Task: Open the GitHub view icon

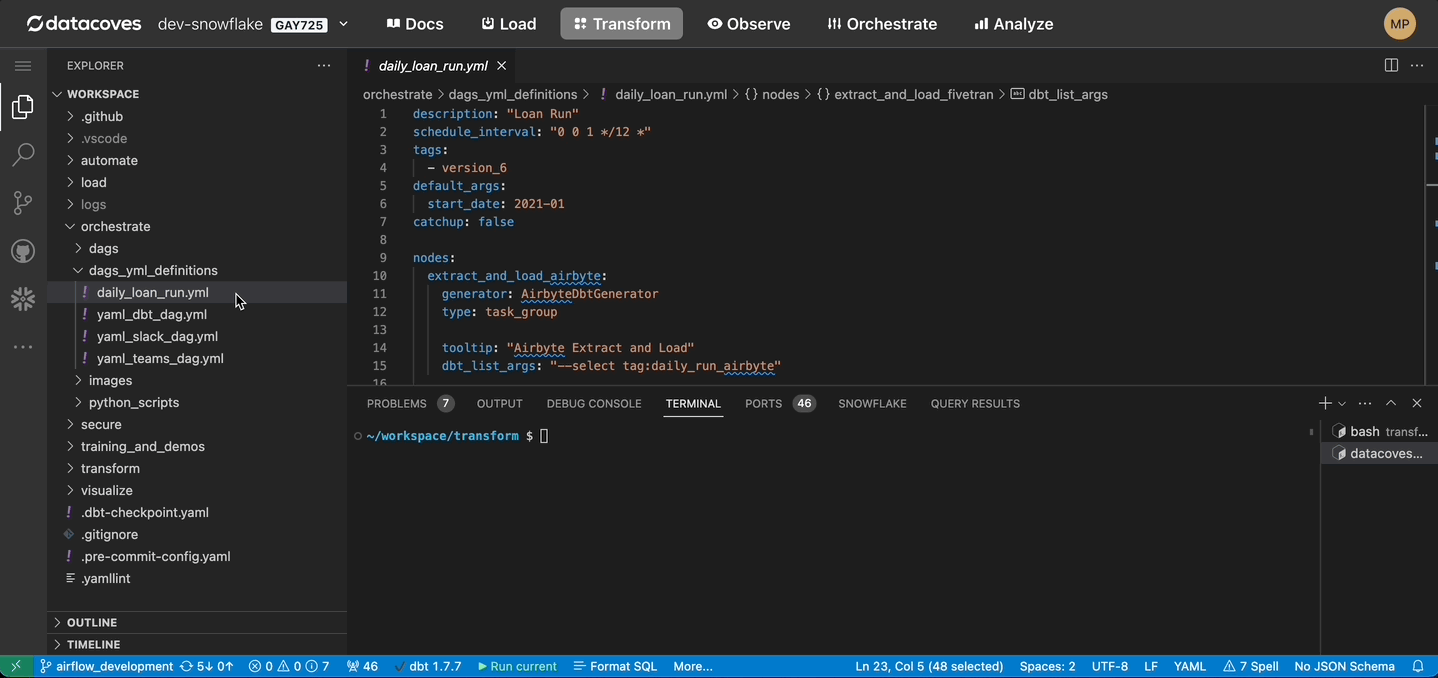Action: point(23,251)
